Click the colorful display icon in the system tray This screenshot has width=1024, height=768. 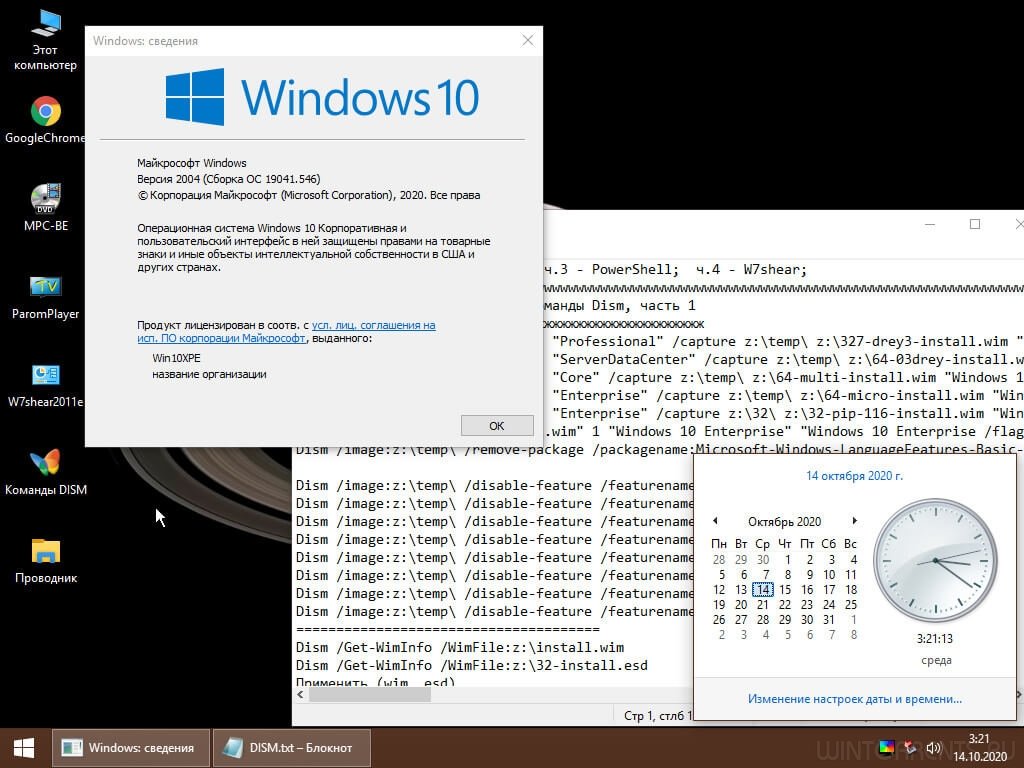click(x=886, y=747)
